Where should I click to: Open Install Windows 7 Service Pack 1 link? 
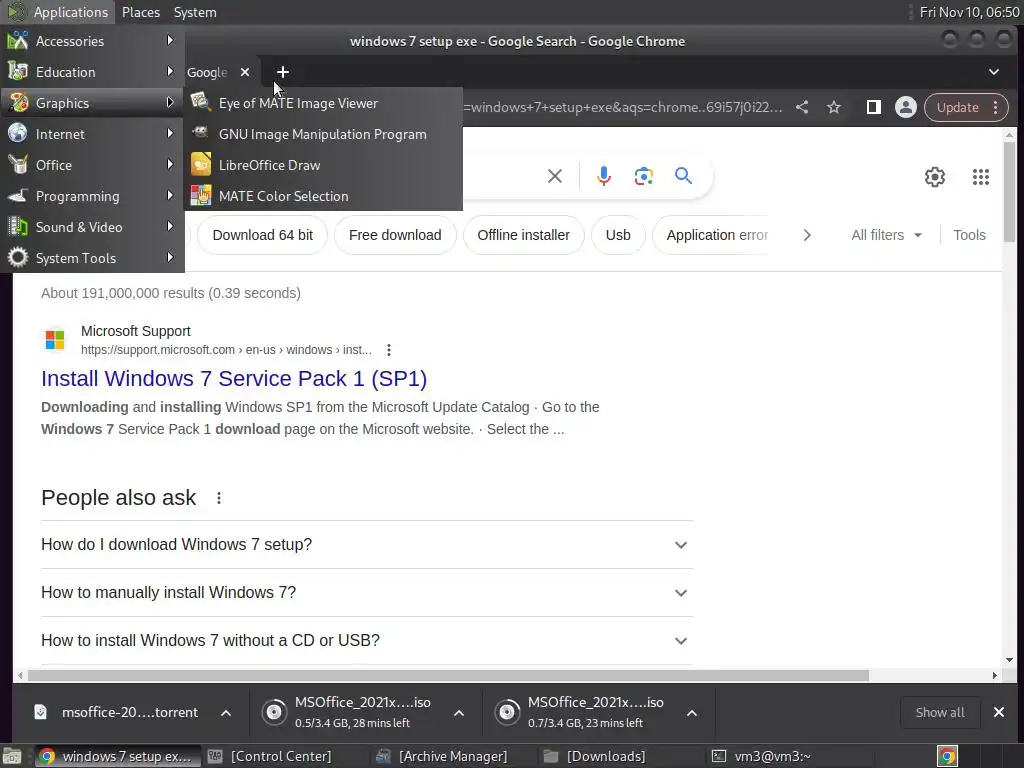(234, 379)
